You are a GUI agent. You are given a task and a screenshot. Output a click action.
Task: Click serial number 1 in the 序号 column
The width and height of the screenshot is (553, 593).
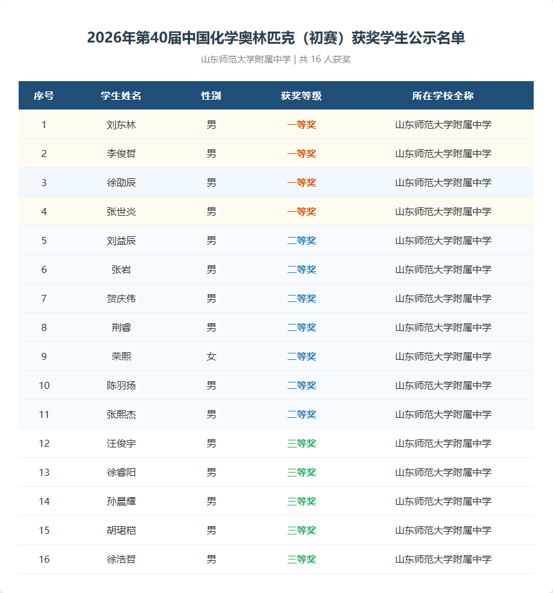click(44, 125)
